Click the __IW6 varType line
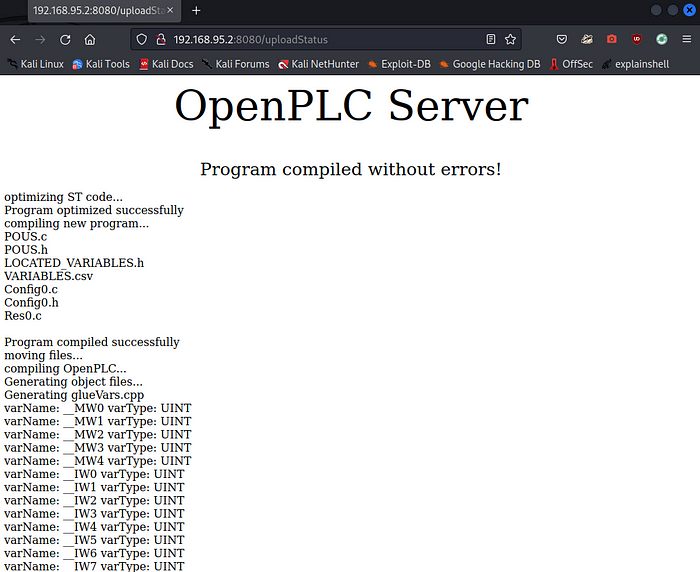 tap(94, 553)
